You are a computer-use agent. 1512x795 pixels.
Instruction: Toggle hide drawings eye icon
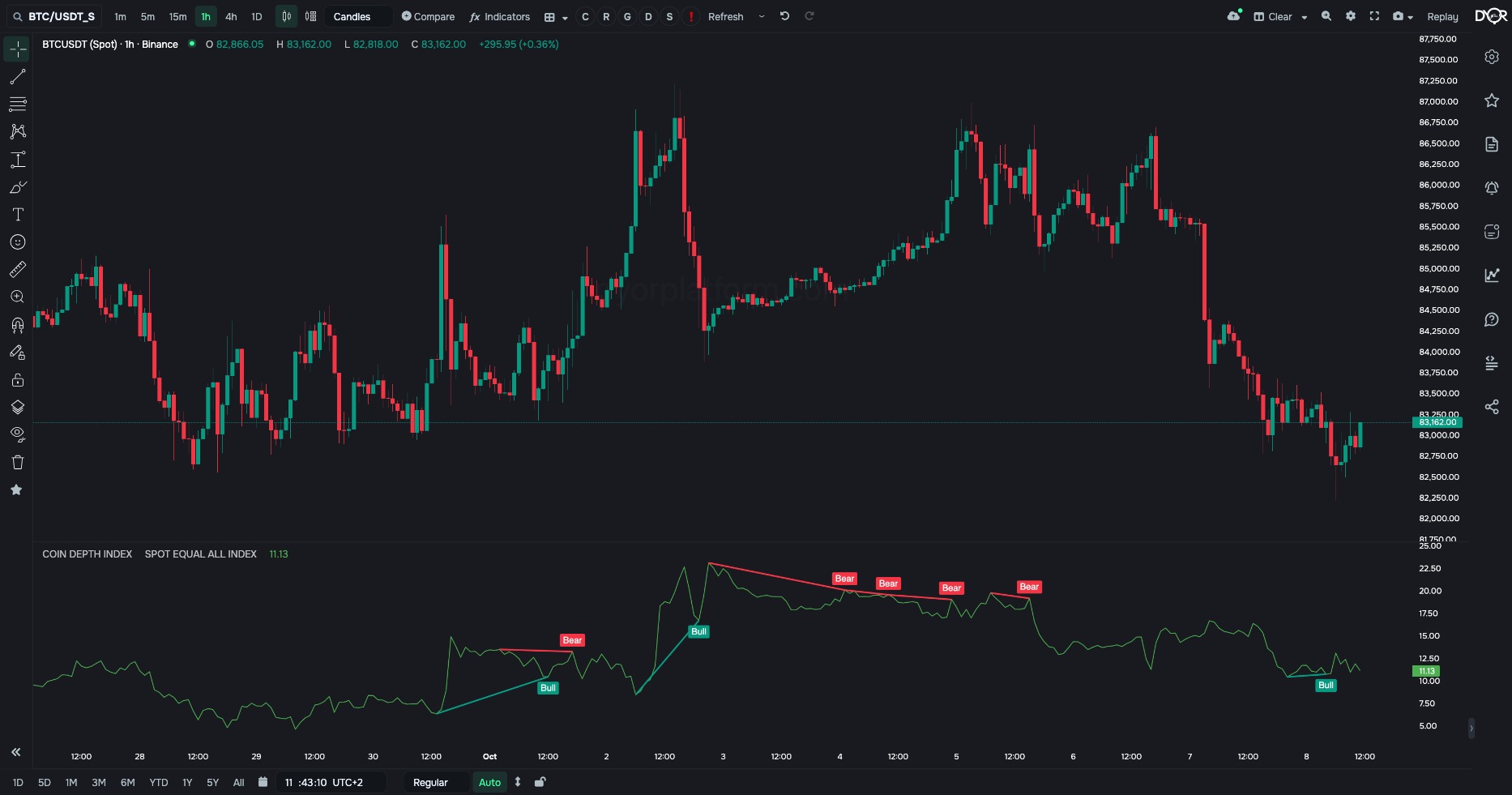(17, 434)
